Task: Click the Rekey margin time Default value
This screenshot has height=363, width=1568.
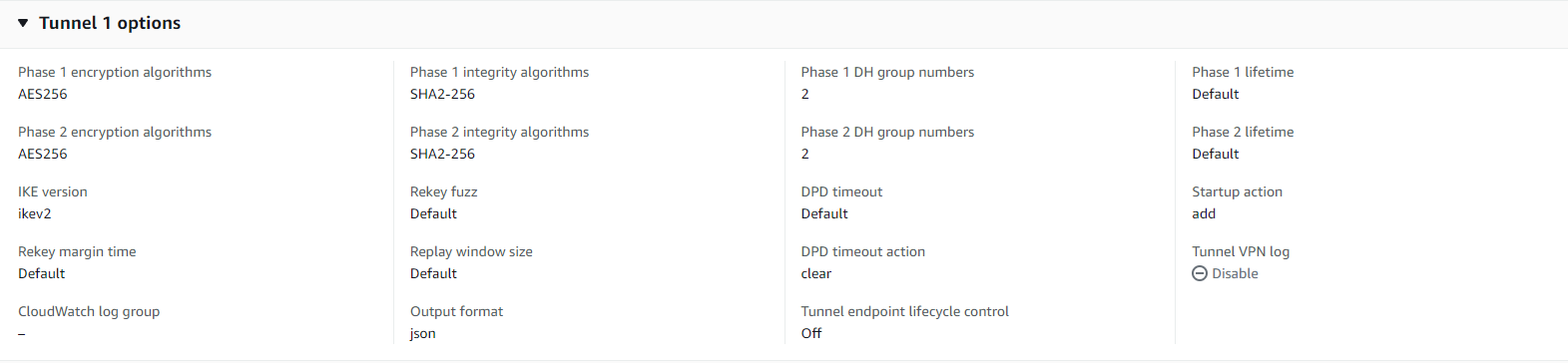Action: [x=42, y=273]
